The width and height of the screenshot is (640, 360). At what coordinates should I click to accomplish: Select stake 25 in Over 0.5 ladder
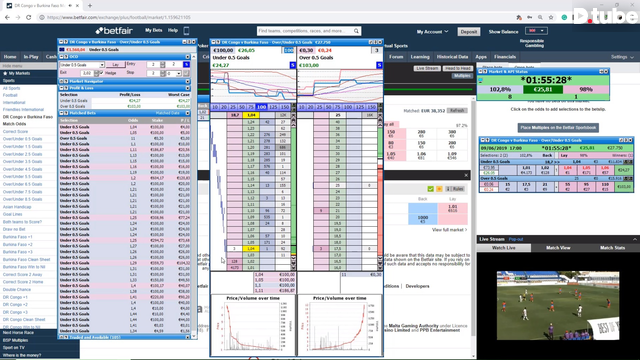320,107
